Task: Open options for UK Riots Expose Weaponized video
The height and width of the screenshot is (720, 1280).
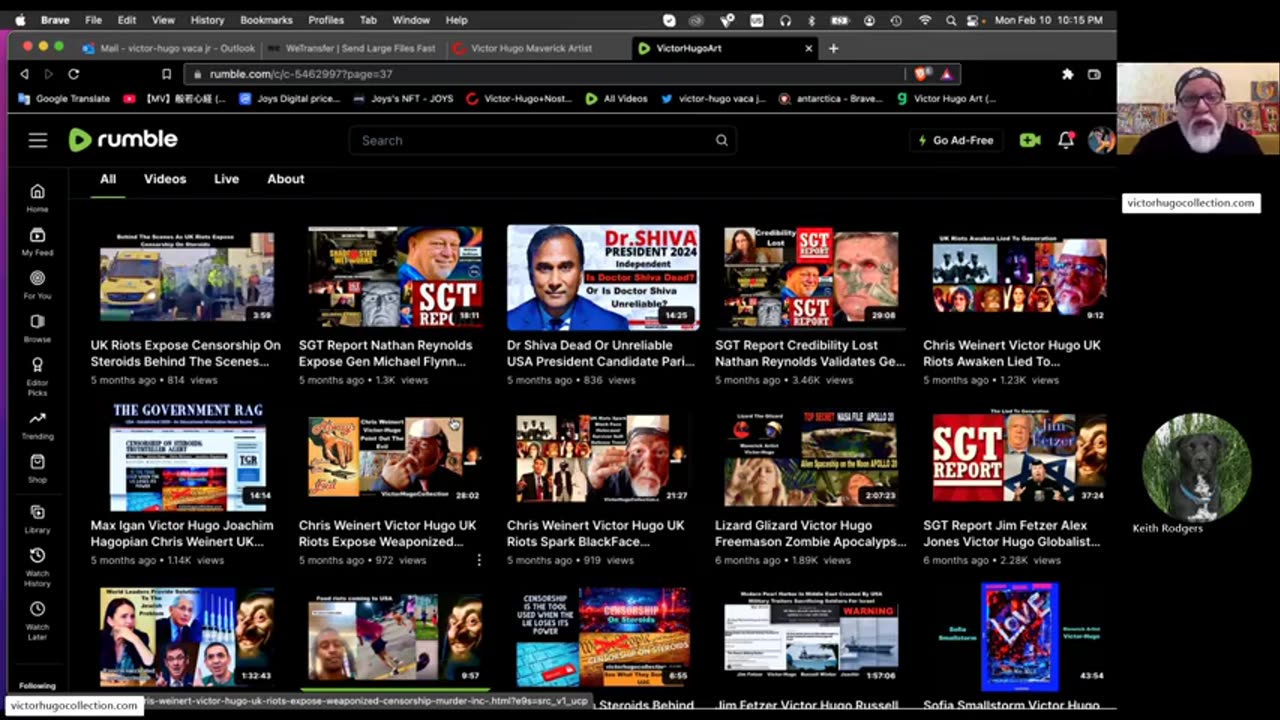Action: [478, 560]
